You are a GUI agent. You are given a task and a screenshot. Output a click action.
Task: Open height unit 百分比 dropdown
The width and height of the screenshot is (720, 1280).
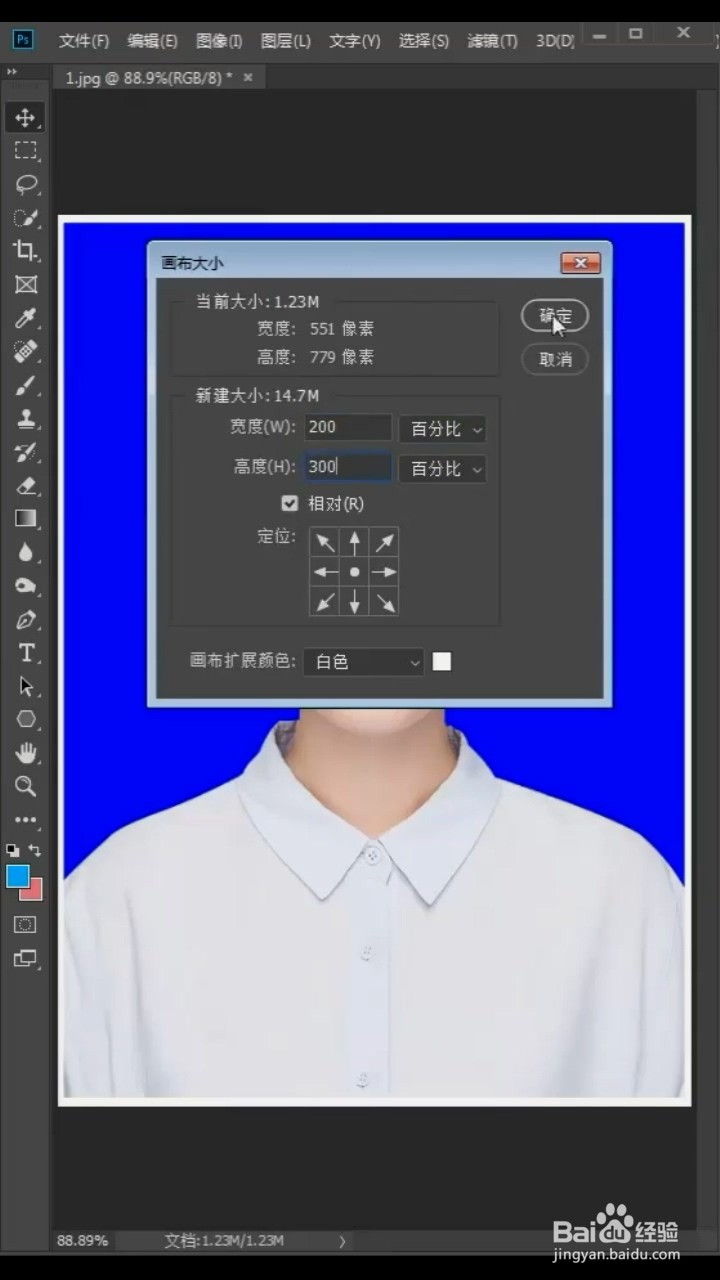442,469
